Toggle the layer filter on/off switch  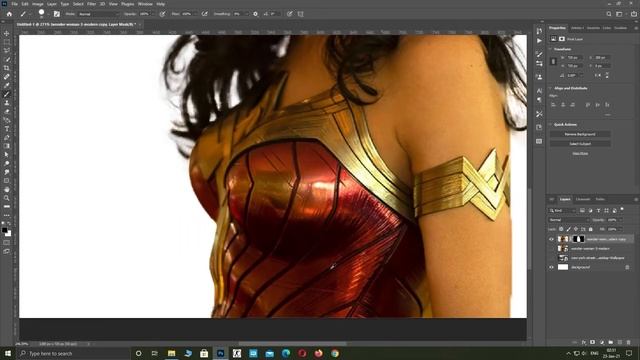pyautogui.click(x=622, y=210)
